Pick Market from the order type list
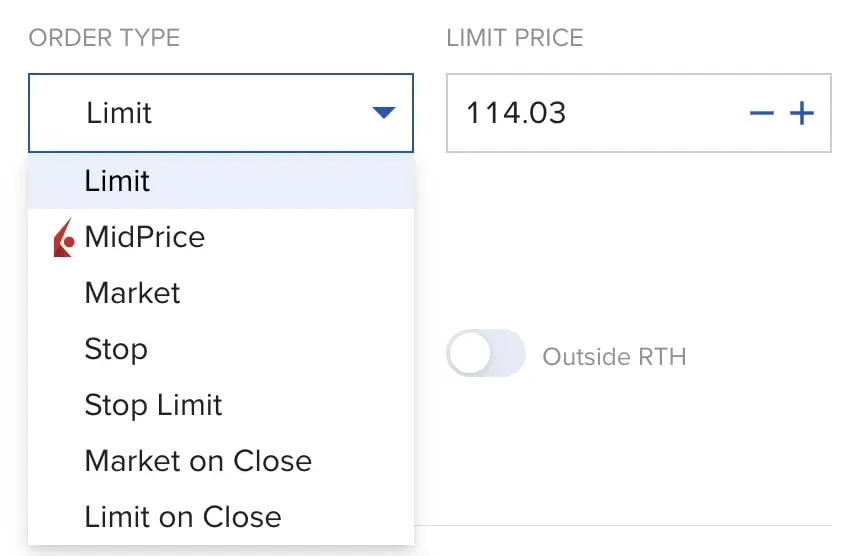The height and width of the screenshot is (556, 862). click(133, 293)
